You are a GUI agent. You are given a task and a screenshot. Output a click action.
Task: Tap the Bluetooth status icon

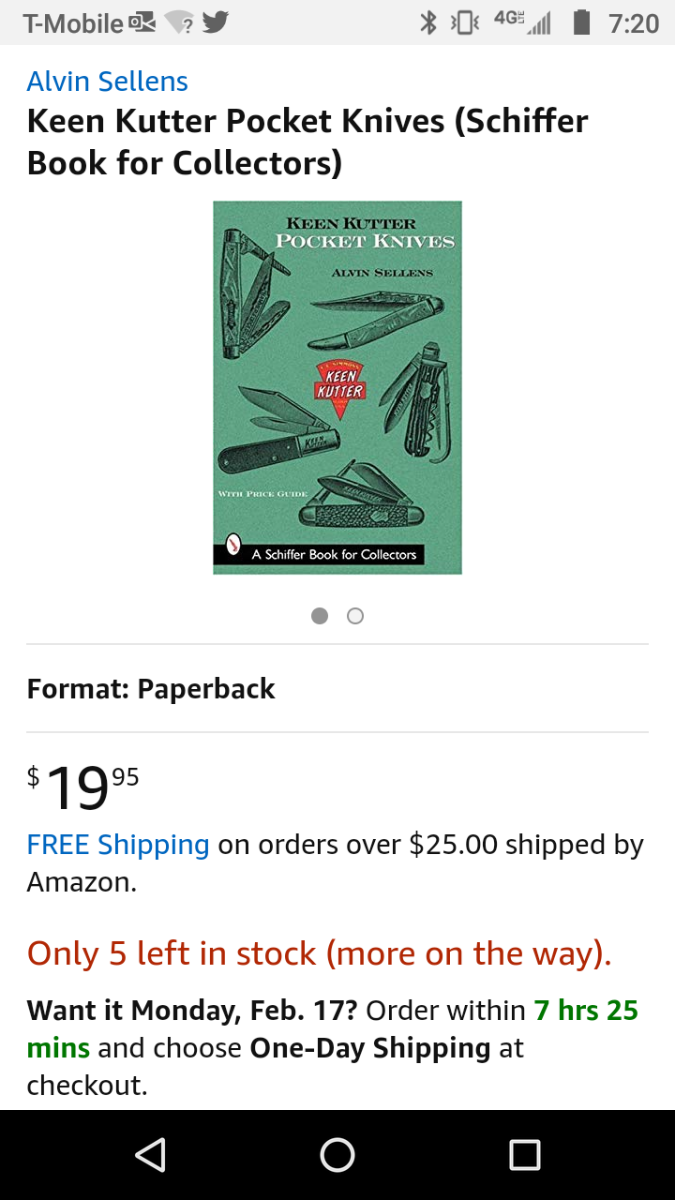(428, 22)
